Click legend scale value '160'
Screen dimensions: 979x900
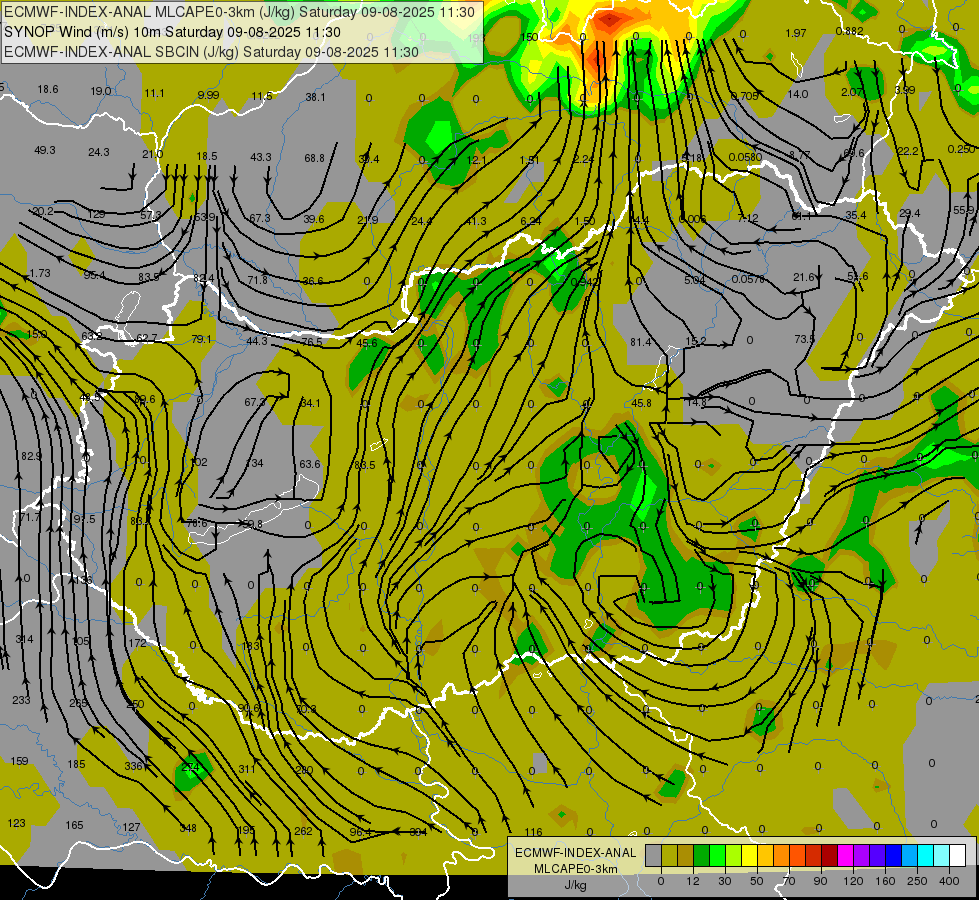885,881
